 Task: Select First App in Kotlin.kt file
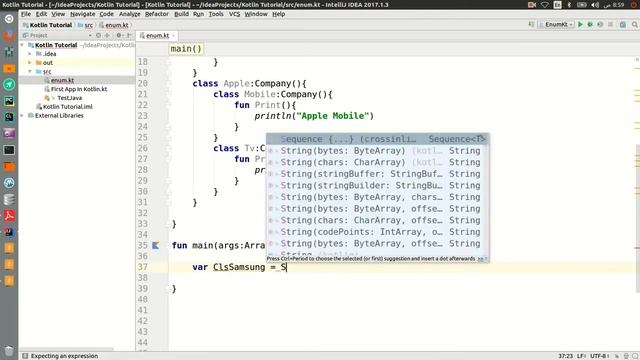pyautogui.click(x=79, y=89)
